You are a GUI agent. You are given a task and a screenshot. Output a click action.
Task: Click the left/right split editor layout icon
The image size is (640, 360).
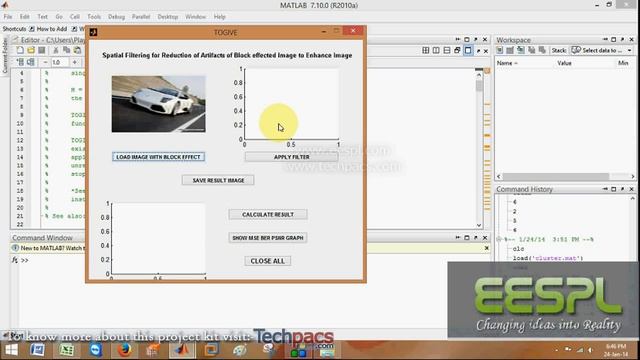pos(436,50)
